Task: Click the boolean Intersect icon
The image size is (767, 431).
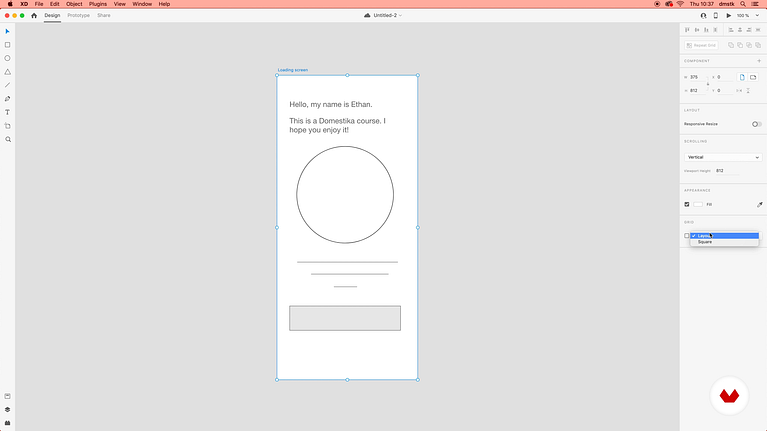Action: pos(749,45)
